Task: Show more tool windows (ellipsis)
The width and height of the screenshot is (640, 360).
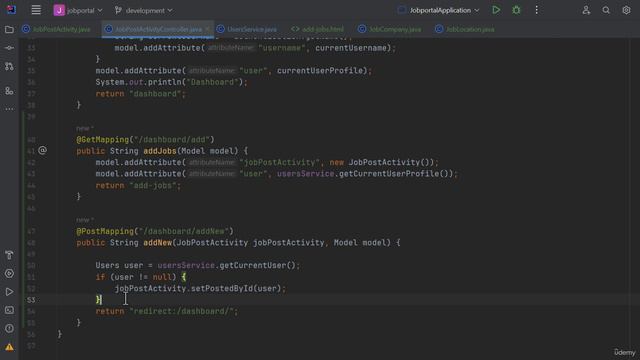Action: (x=9, y=109)
